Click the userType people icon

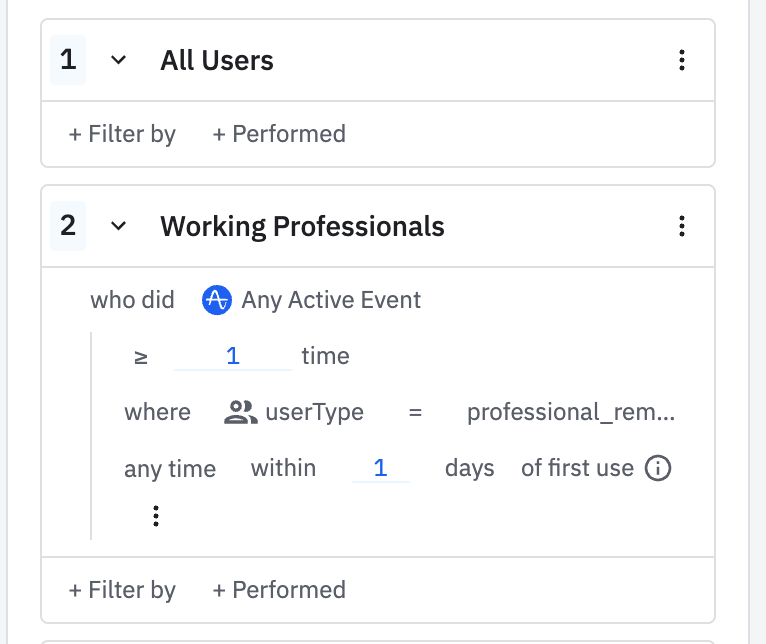(241, 412)
